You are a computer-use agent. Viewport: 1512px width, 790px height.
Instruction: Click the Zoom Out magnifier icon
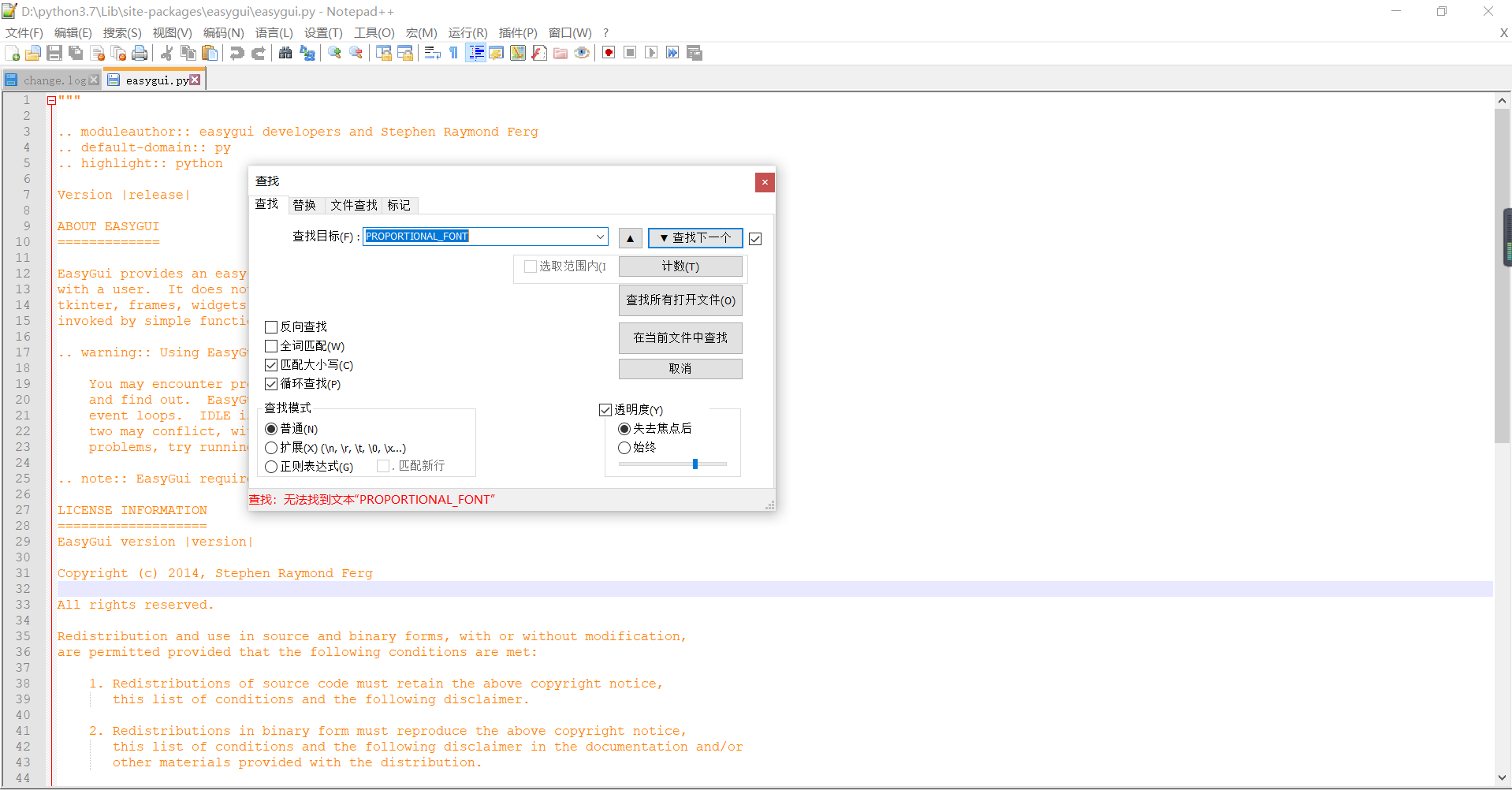click(356, 53)
